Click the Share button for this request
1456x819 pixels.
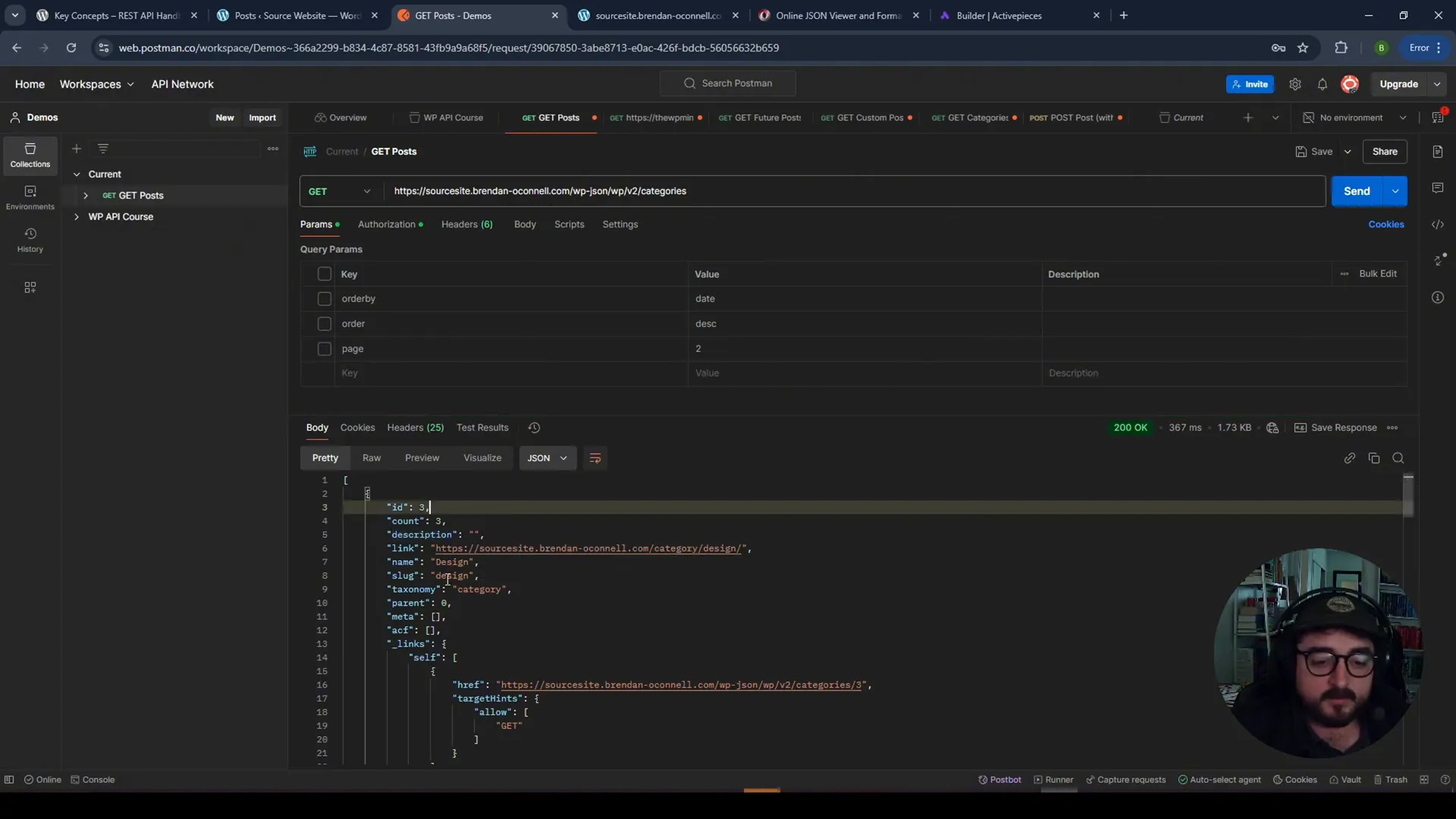click(x=1385, y=151)
